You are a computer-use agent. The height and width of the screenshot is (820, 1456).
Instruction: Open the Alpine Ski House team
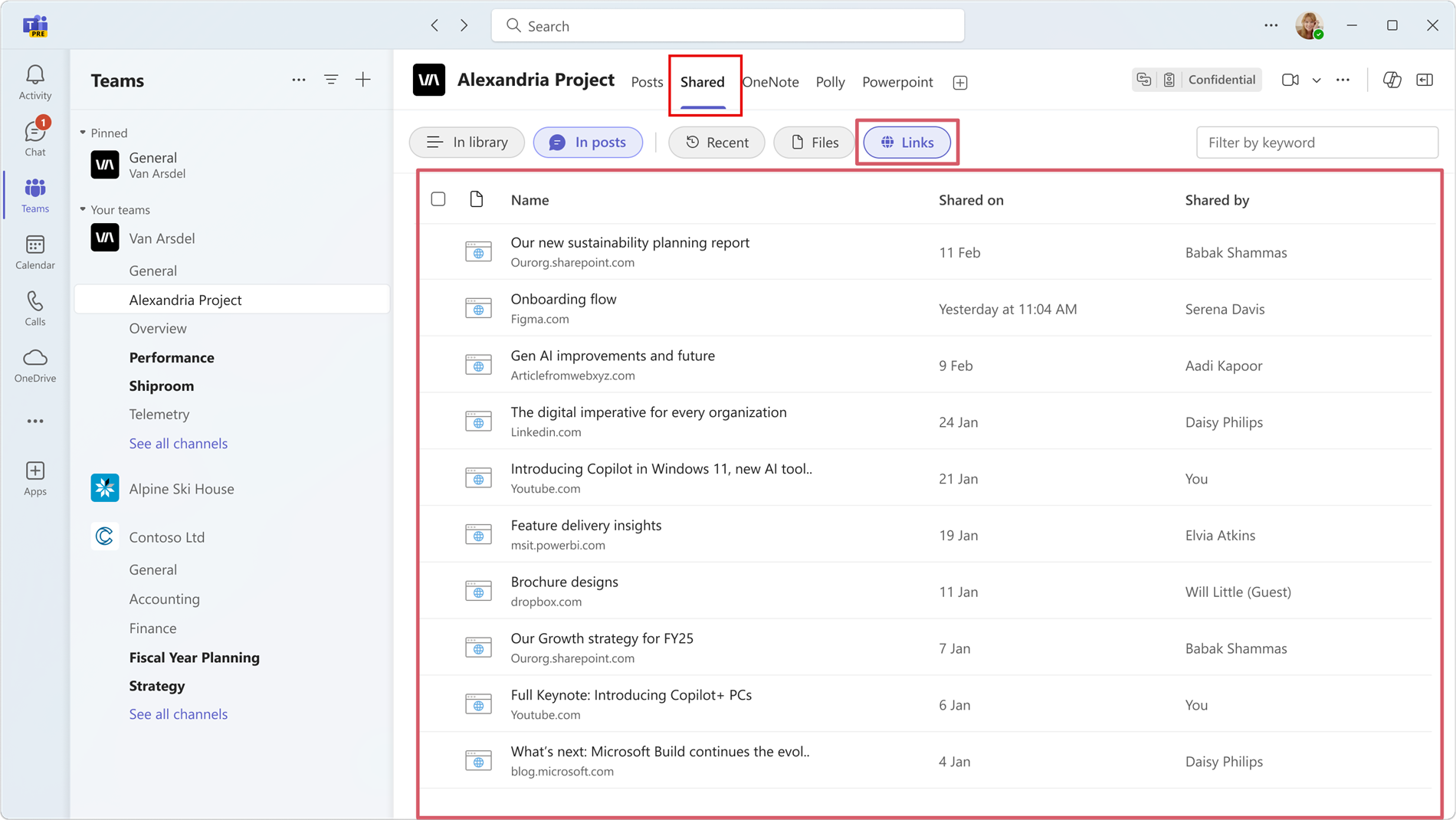tap(182, 488)
